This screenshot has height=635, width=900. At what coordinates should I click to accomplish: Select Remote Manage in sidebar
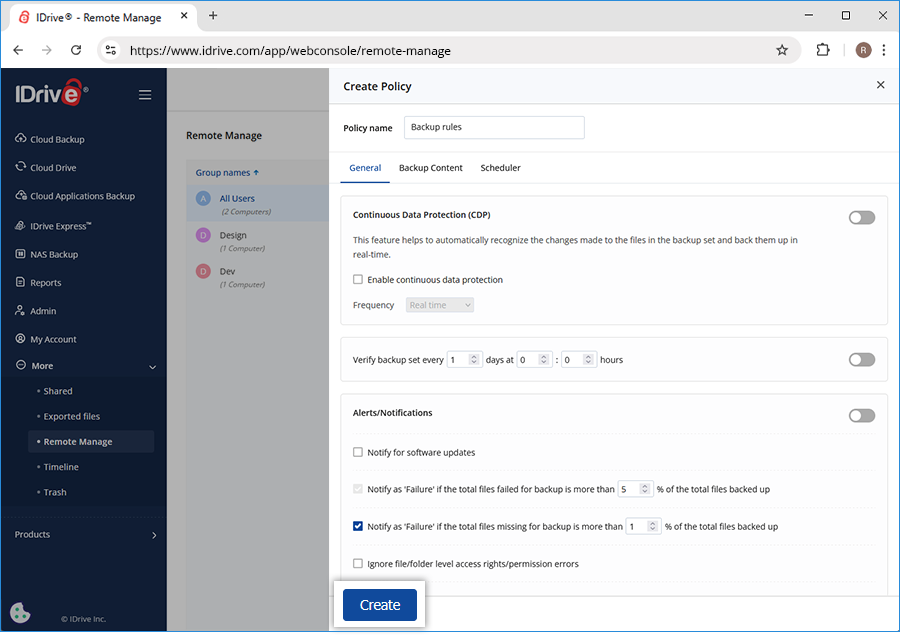[x=91, y=442]
